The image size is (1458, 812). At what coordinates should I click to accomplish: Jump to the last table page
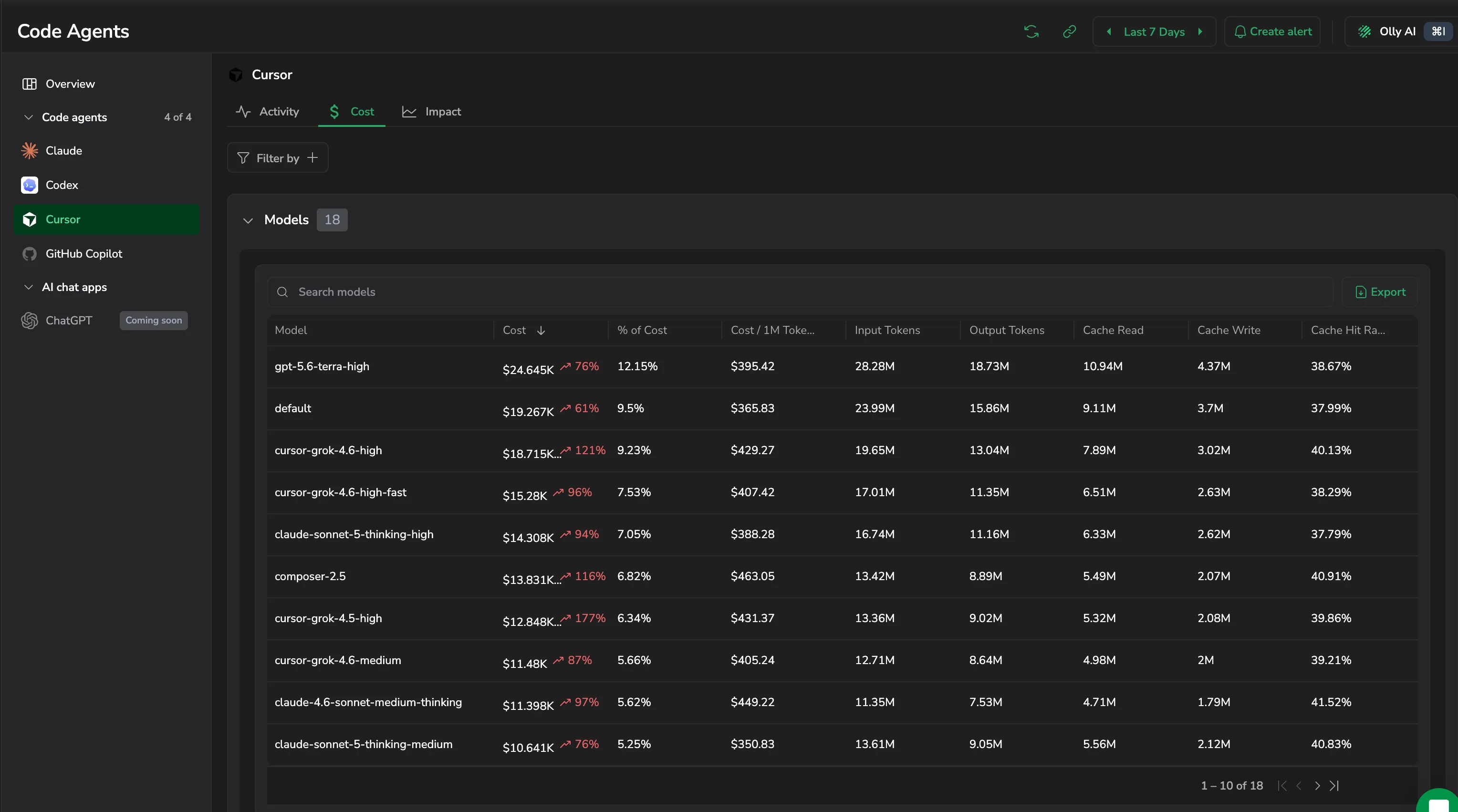[1334, 785]
